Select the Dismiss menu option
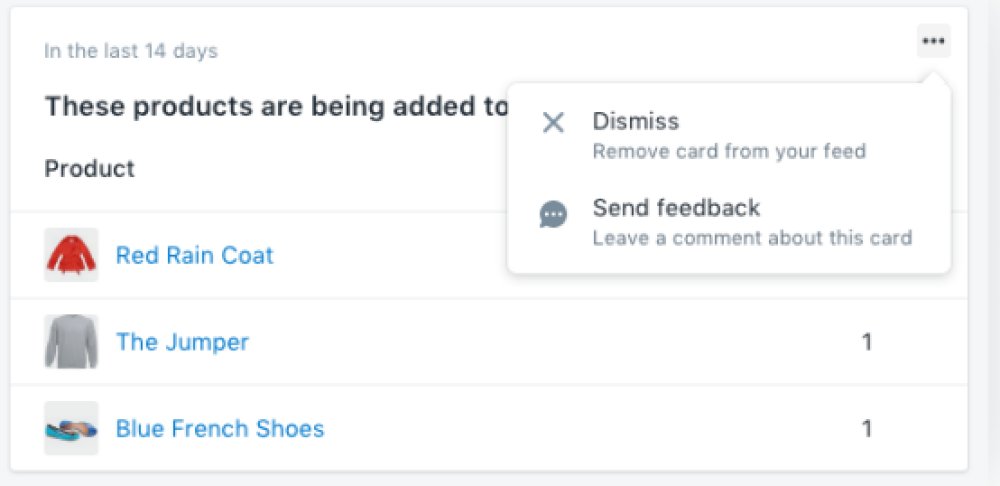Screen dimensions: 1000x486 [x=729, y=135]
